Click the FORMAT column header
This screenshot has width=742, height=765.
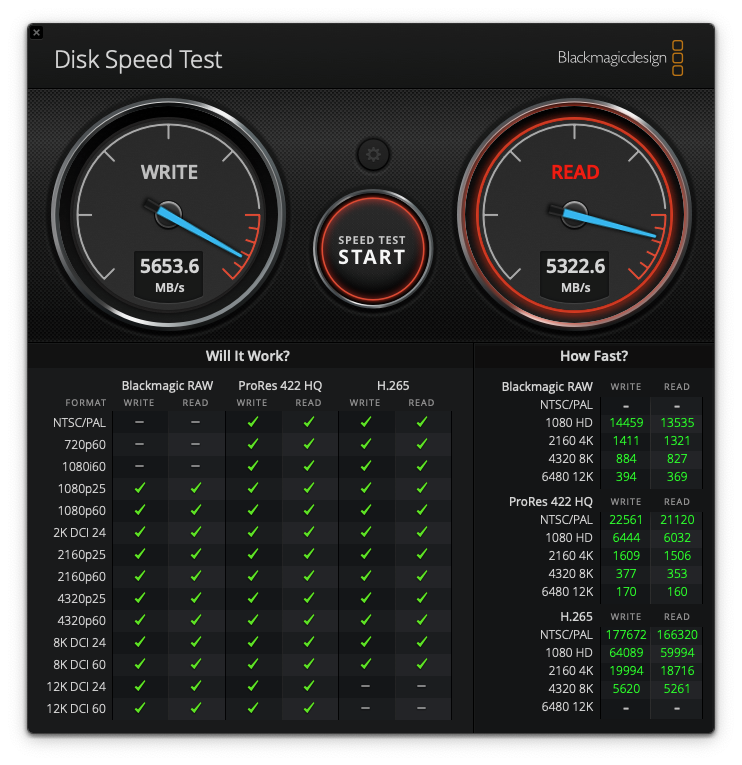85,403
